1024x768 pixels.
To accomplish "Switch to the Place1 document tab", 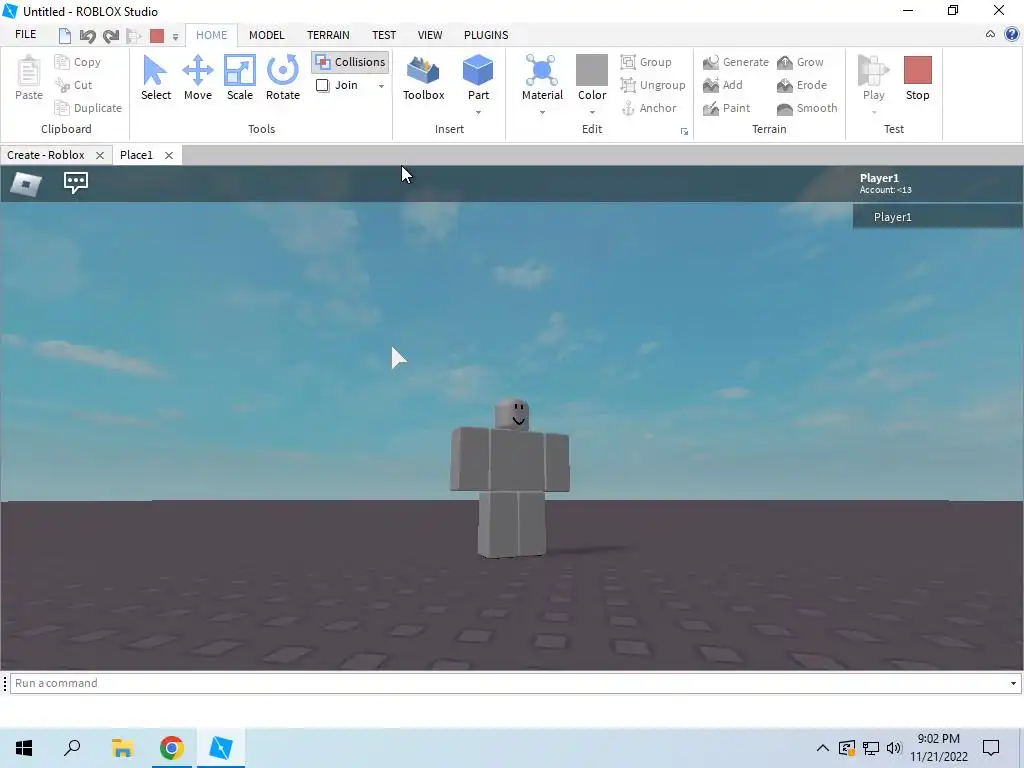I will (x=136, y=155).
